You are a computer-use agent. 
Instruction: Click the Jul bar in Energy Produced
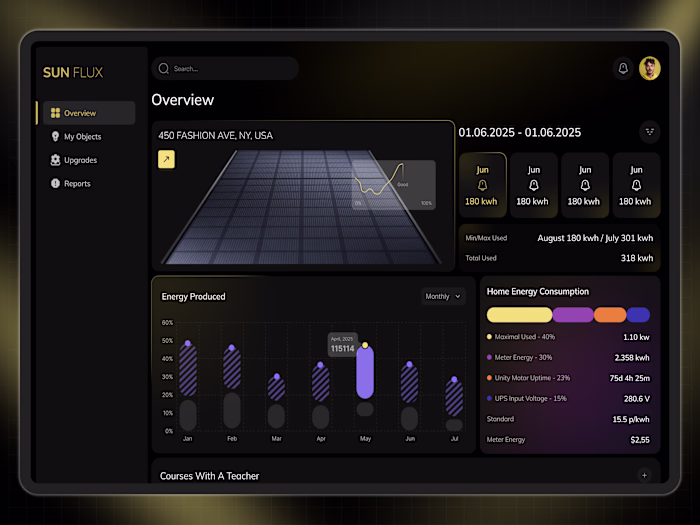pos(454,397)
